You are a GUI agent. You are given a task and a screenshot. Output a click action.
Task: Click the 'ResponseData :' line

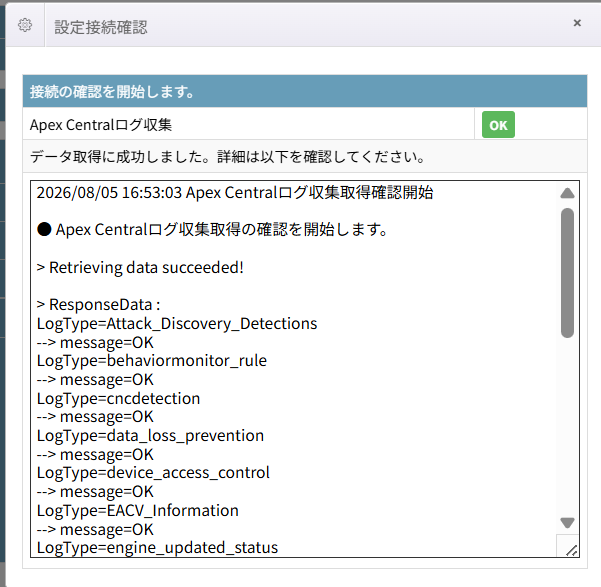coord(99,305)
